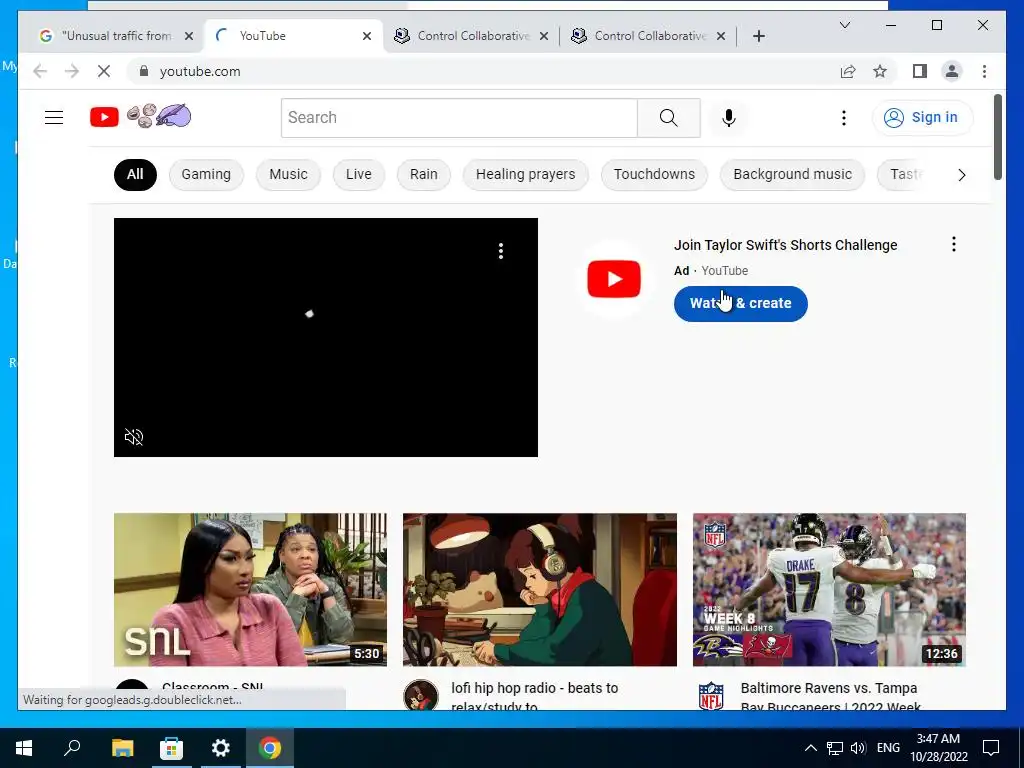The height and width of the screenshot is (768, 1024).
Task: Open network icon in system tray
Action: coord(835,748)
